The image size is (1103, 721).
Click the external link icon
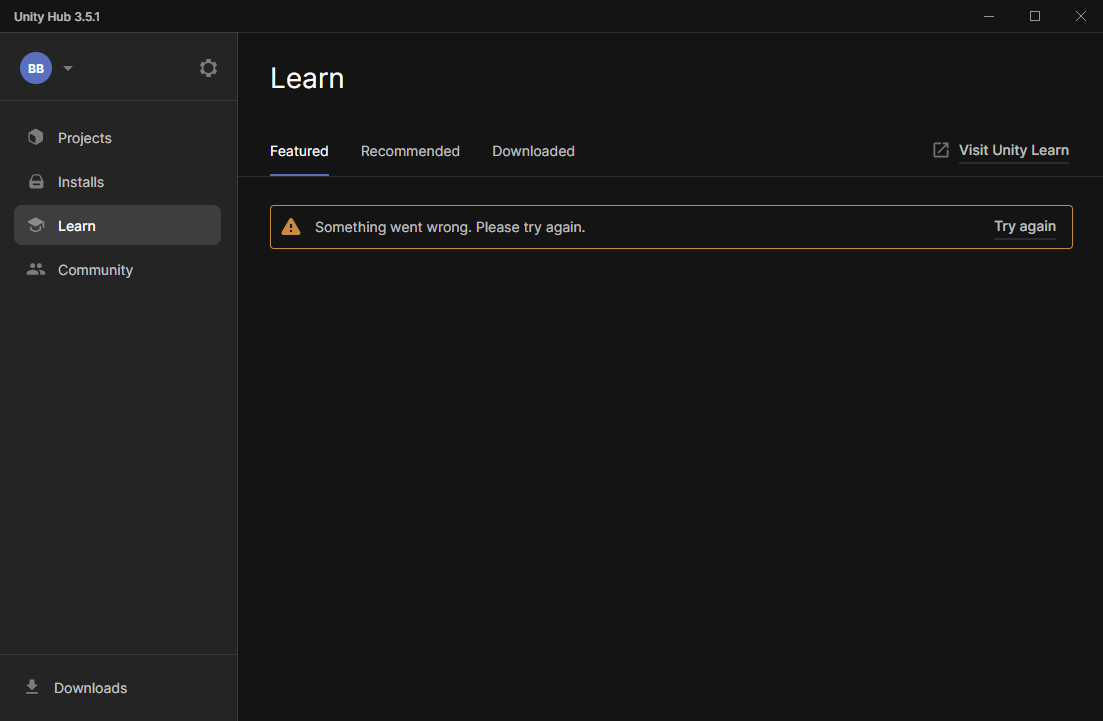(x=941, y=150)
